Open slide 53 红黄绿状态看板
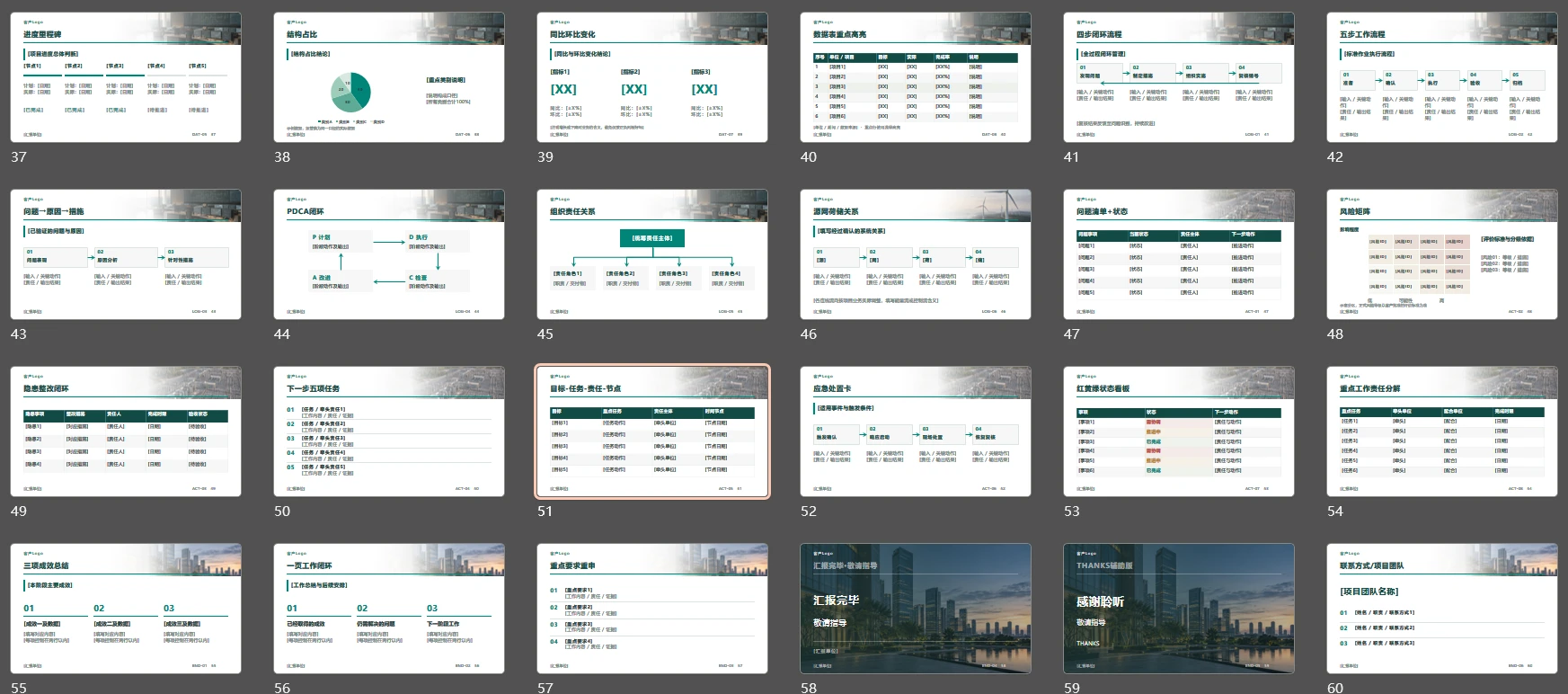Viewport: 1568px width, 694px height. [1179, 432]
